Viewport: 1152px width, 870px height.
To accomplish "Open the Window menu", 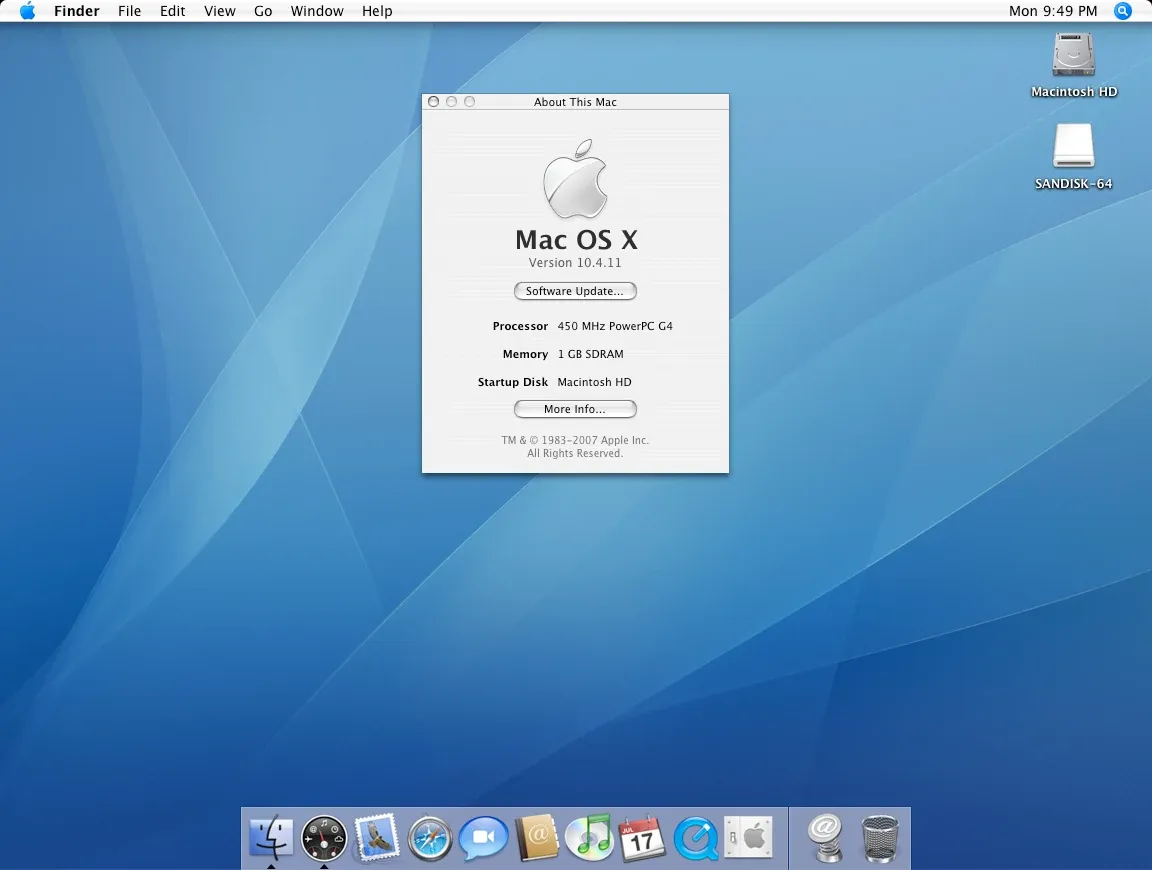I will 317,11.
